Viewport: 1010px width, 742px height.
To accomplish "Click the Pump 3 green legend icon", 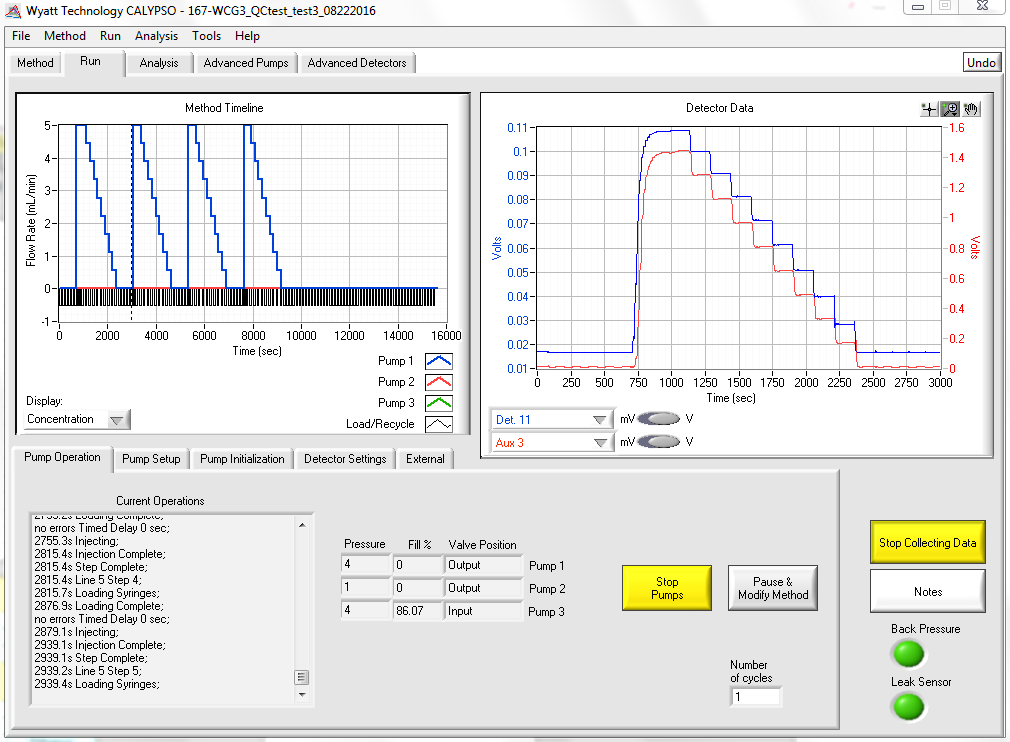I will 439,403.
